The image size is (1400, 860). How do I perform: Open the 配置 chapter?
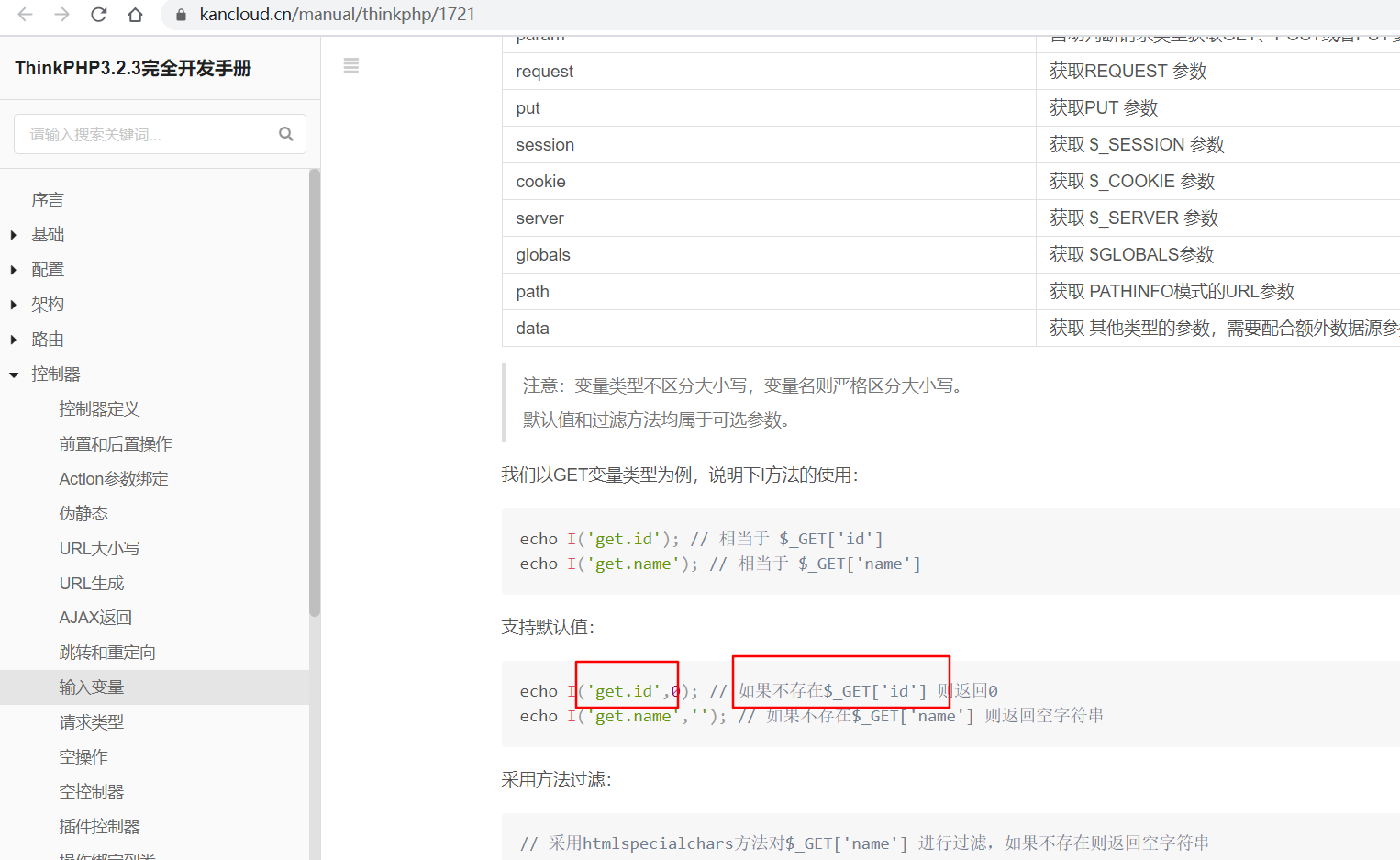pyautogui.click(x=48, y=270)
